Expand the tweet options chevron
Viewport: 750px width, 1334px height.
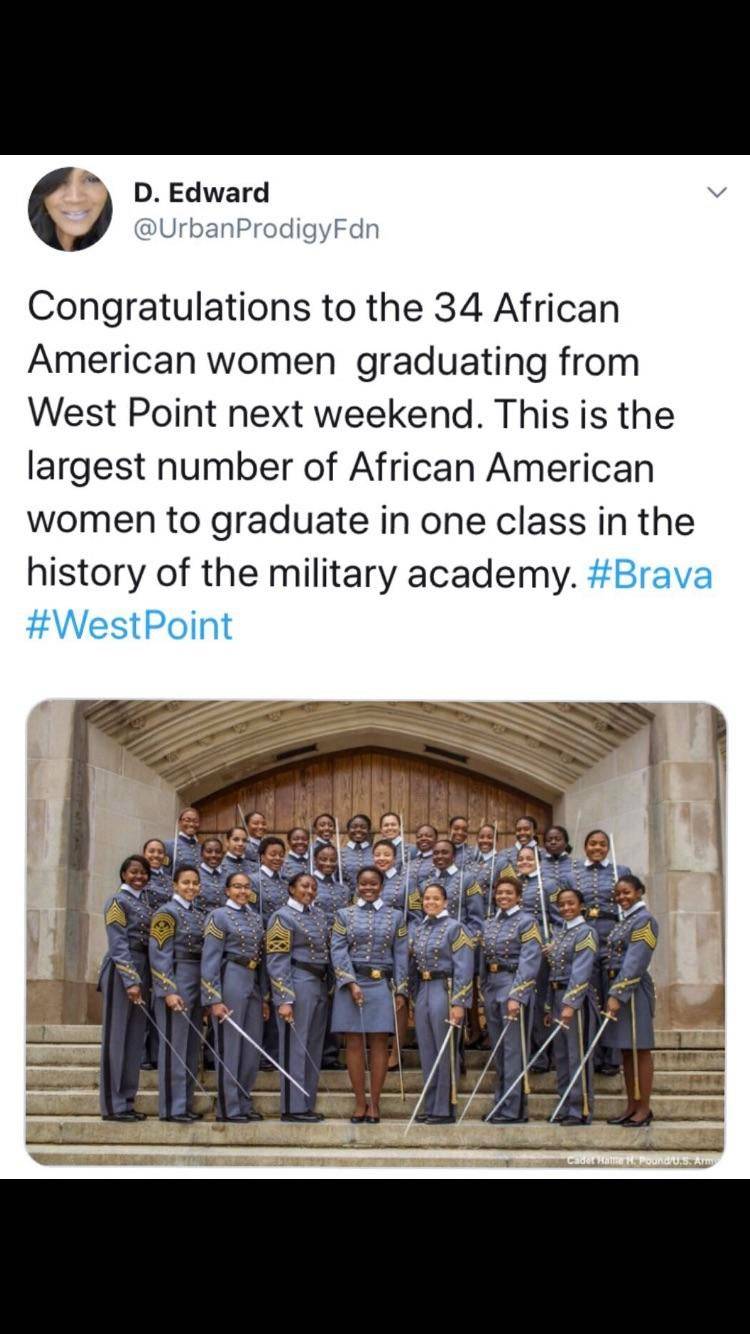716,192
